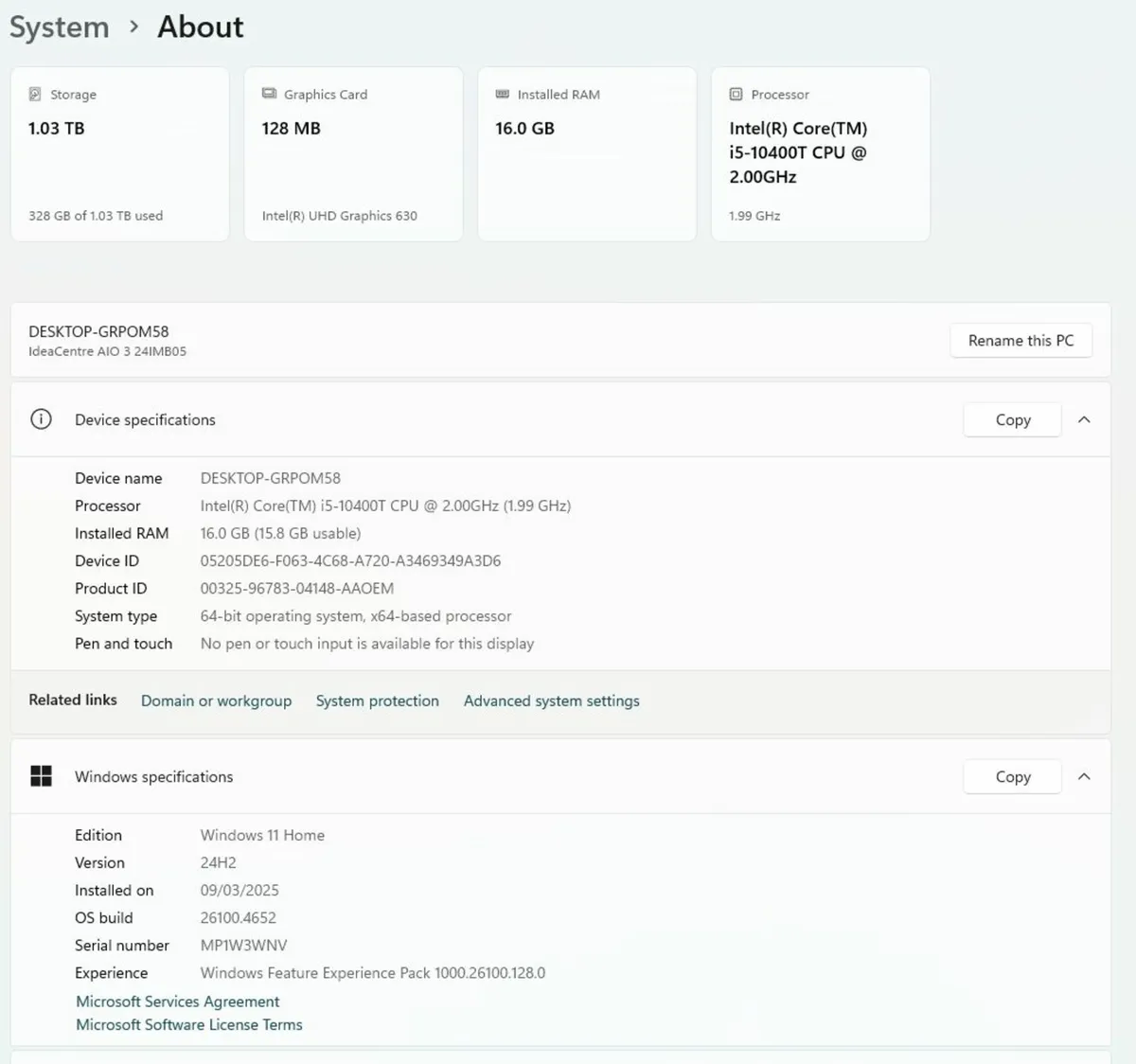Click the Device specifications info icon
The image size is (1136, 1064).
pos(41,419)
